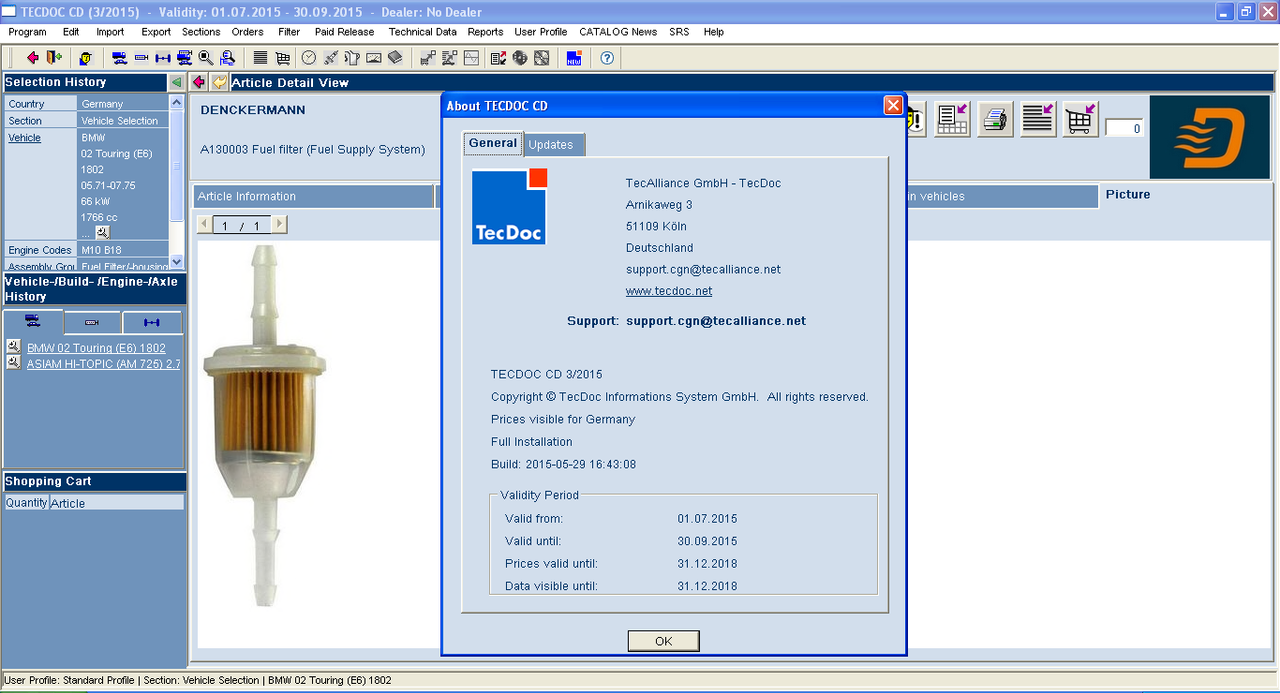Click the Article column header in Shopping Cart
This screenshot has width=1280, height=693.
coord(117,503)
